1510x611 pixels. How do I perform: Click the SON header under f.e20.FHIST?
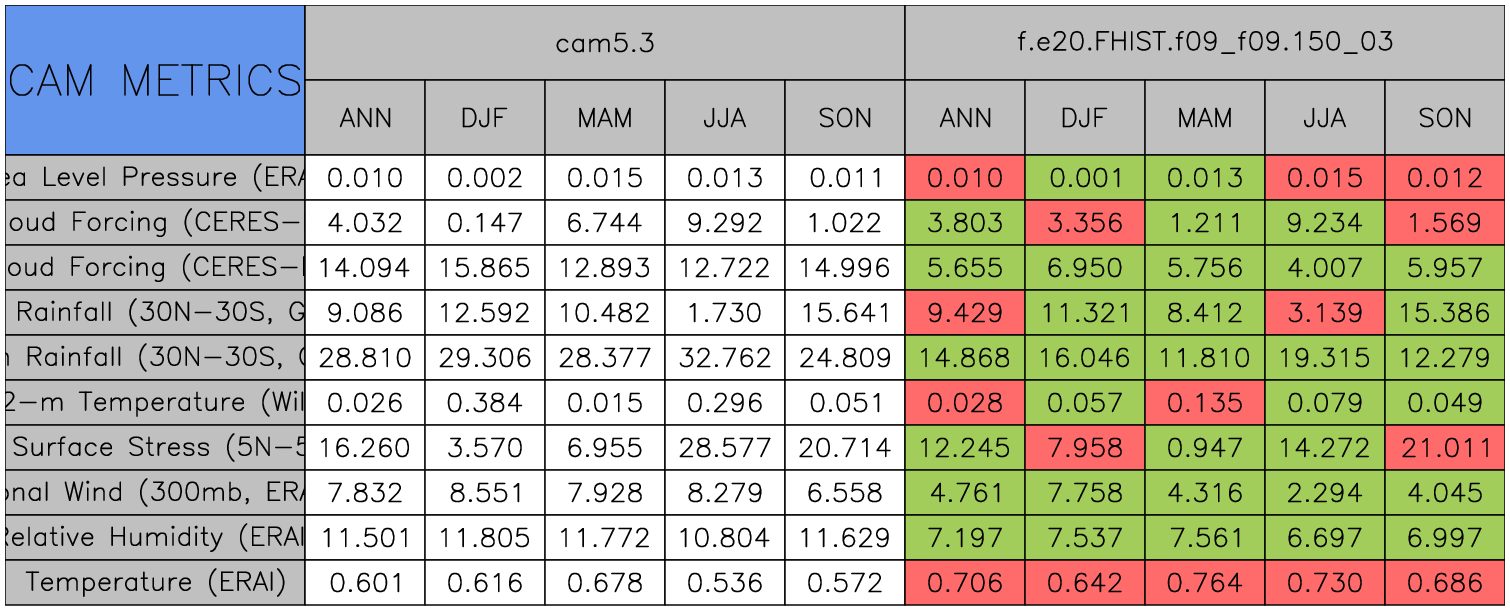(x=1444, y=118)
